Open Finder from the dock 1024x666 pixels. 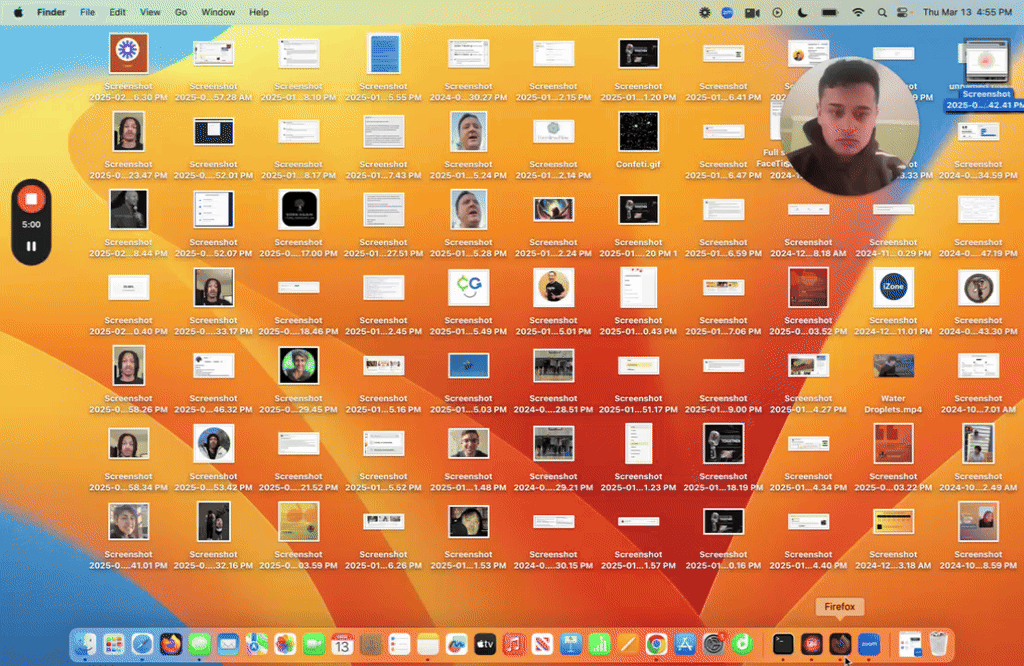pyautogui.click(x=85, y=644)
